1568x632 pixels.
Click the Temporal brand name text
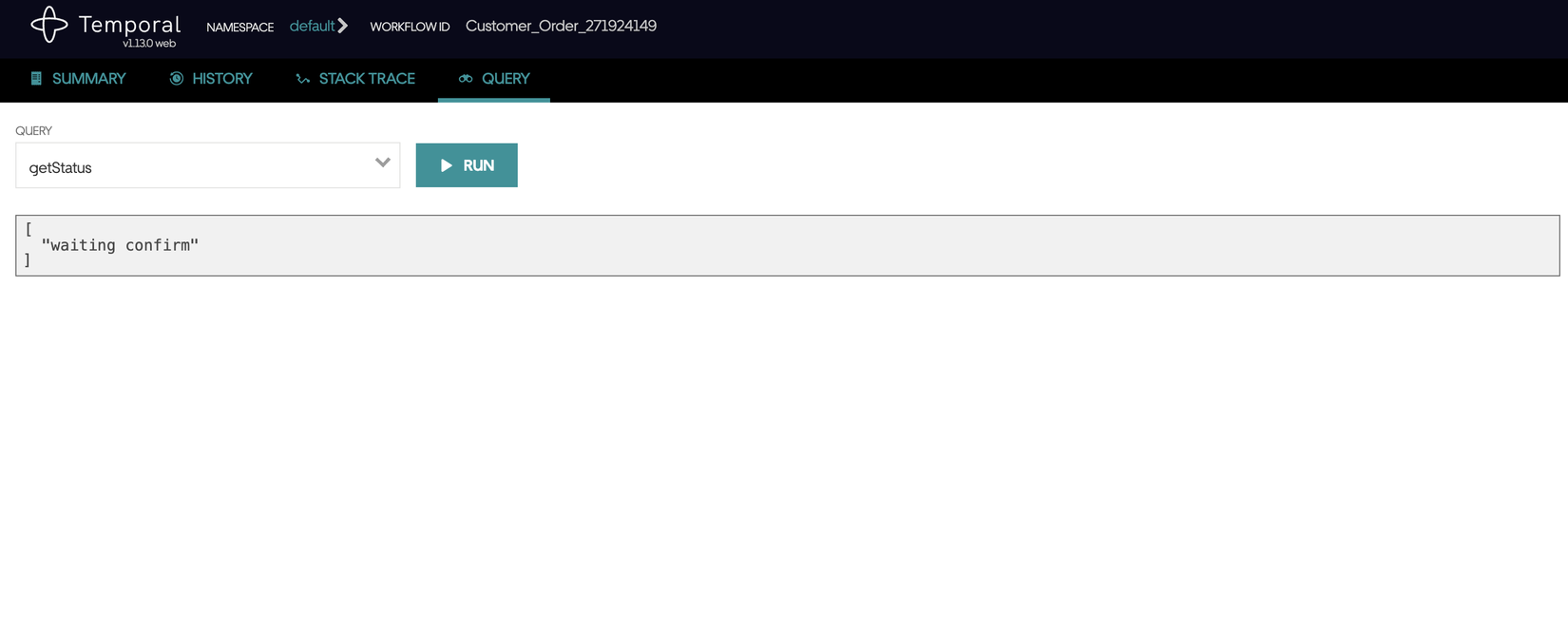130,24
